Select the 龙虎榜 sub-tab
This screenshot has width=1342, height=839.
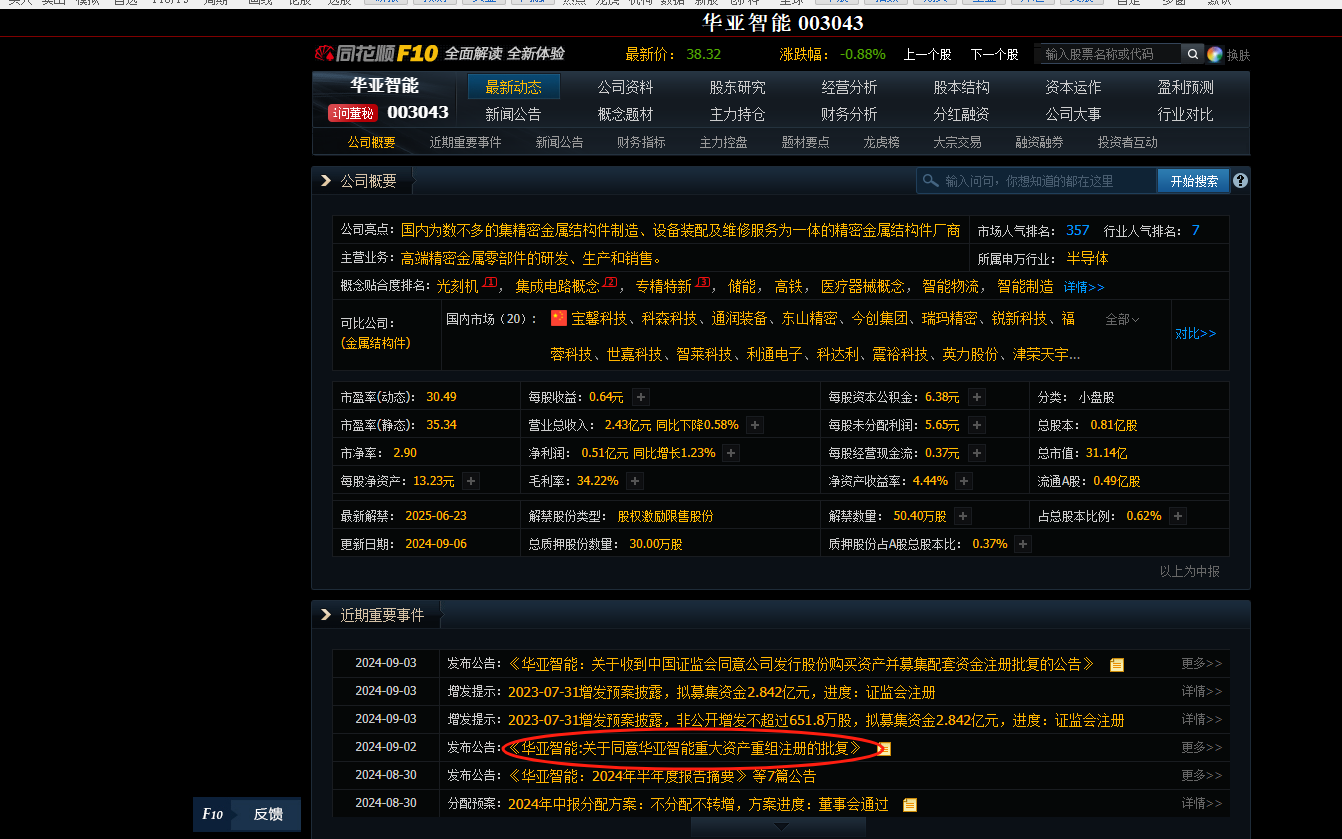point(882,142)
